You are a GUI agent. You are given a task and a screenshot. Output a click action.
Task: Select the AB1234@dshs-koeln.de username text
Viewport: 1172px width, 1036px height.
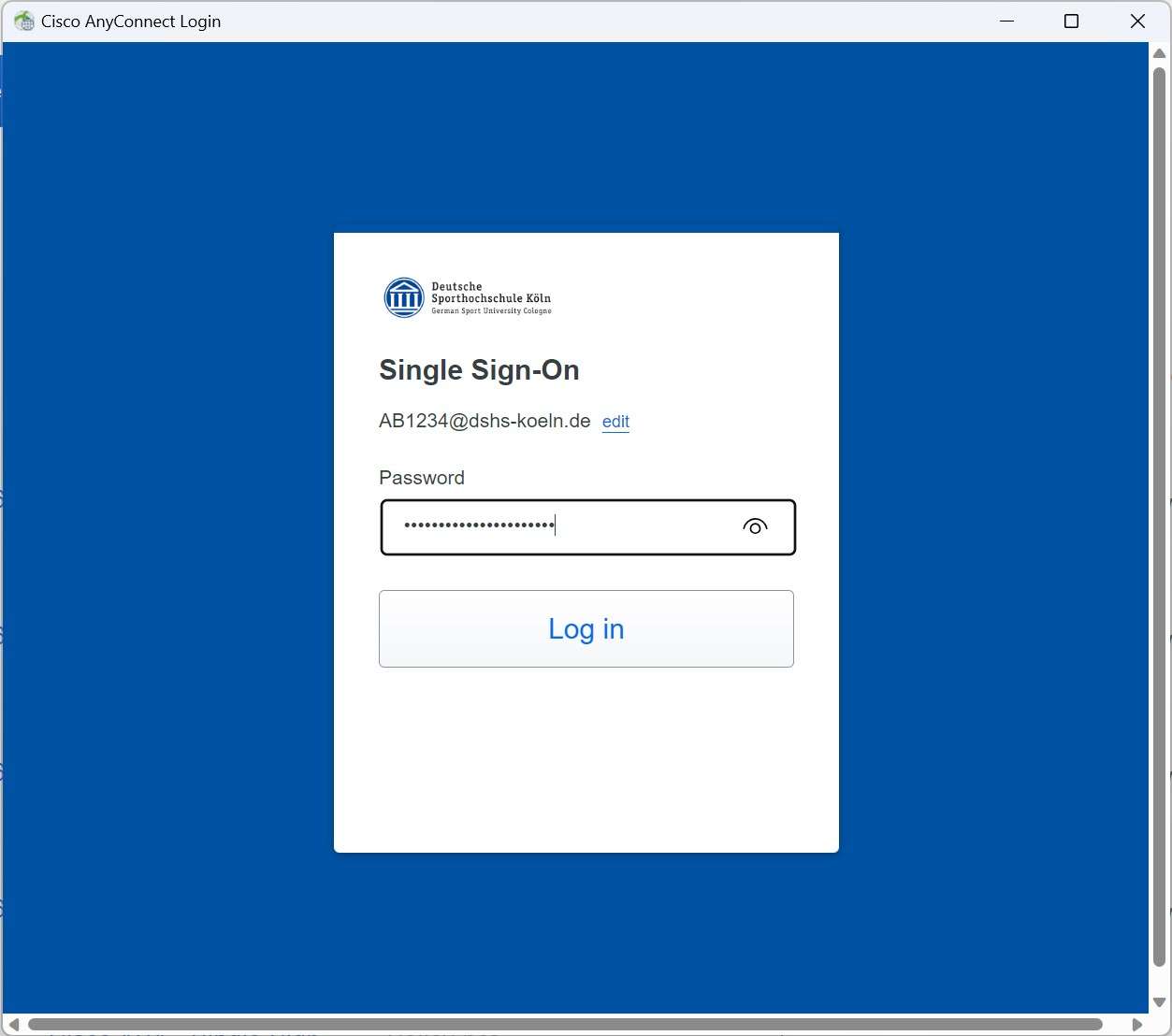pyautogui.click(x=485, y=421)
